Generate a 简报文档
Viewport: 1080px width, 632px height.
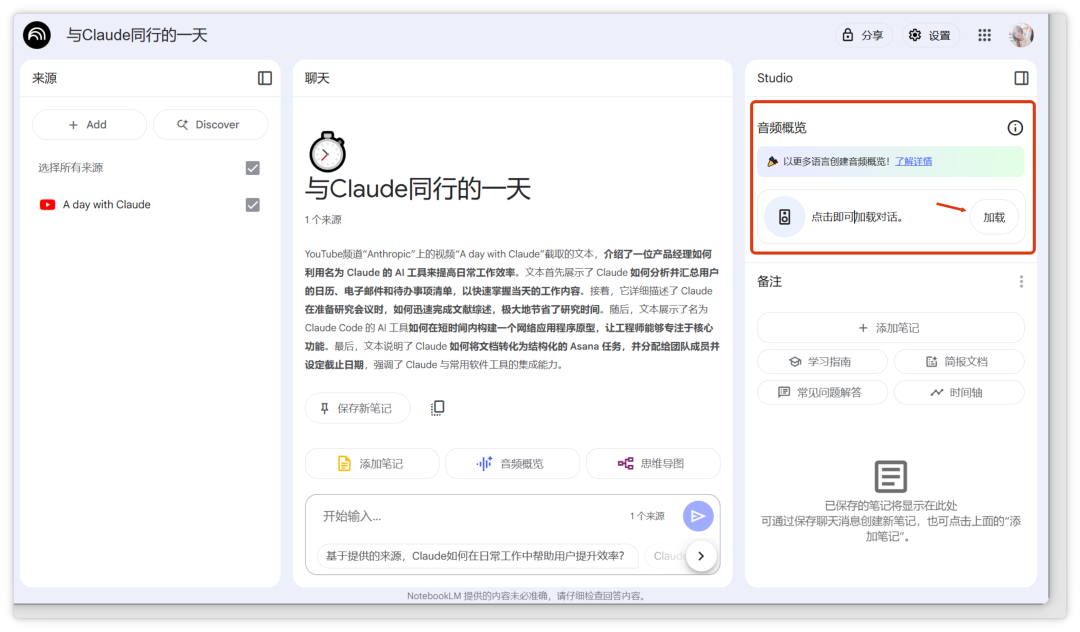click(x=958, y=361)
